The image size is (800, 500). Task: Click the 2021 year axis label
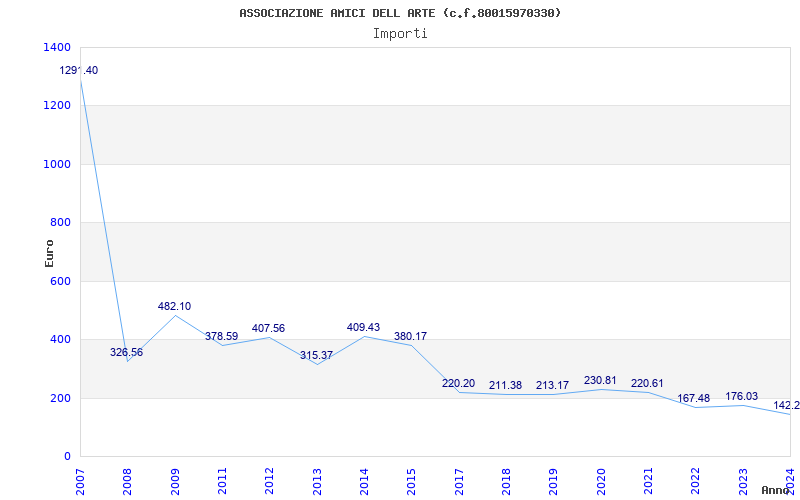click(648, 482)
